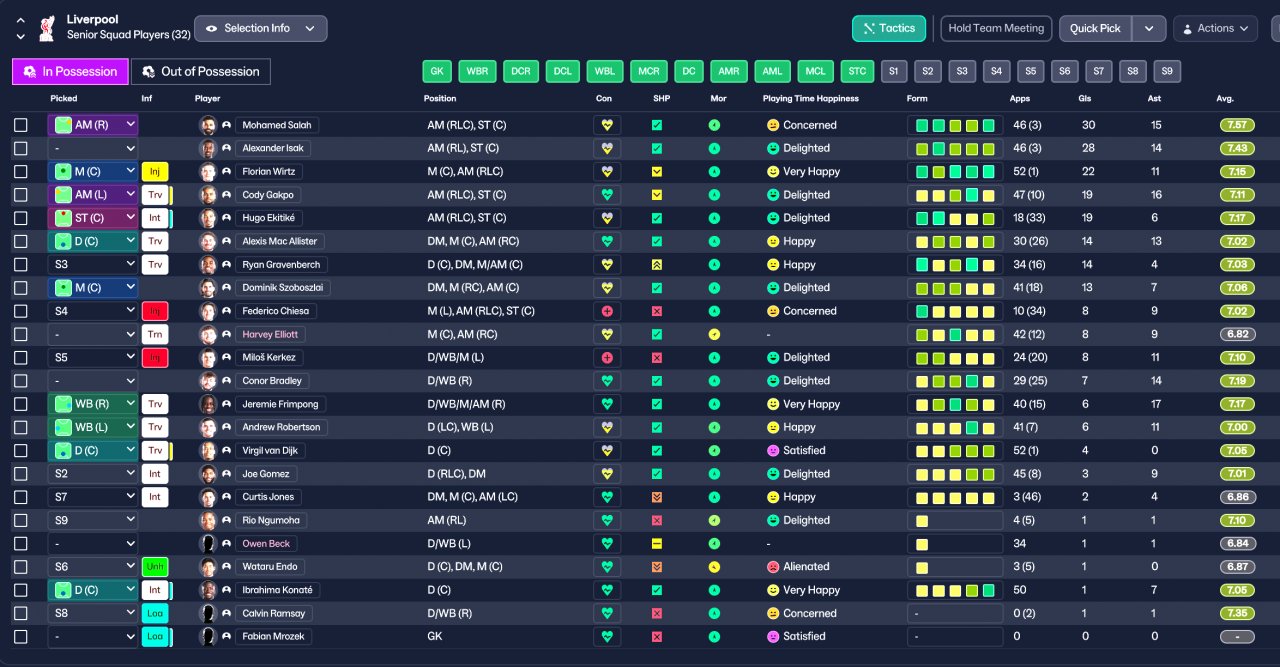
Task: Open Curtis Jones's S7 picked dropdown
Action: [x=93, y=497]
